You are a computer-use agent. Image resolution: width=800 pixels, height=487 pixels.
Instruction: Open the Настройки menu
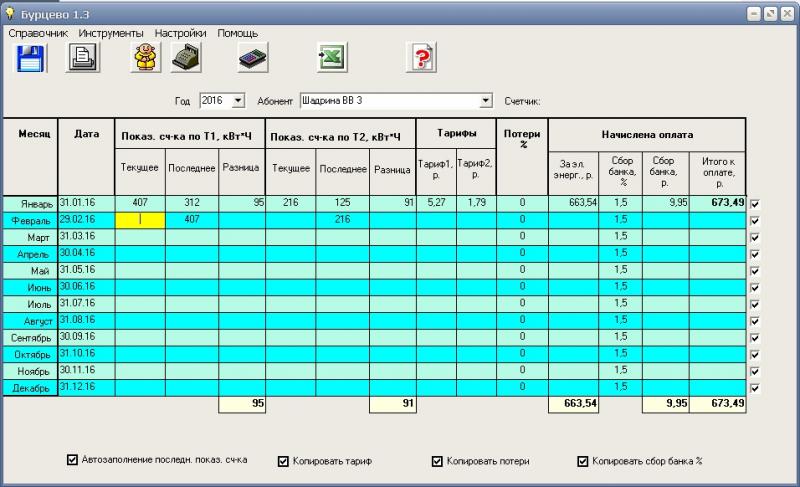[x=181, y=33]
